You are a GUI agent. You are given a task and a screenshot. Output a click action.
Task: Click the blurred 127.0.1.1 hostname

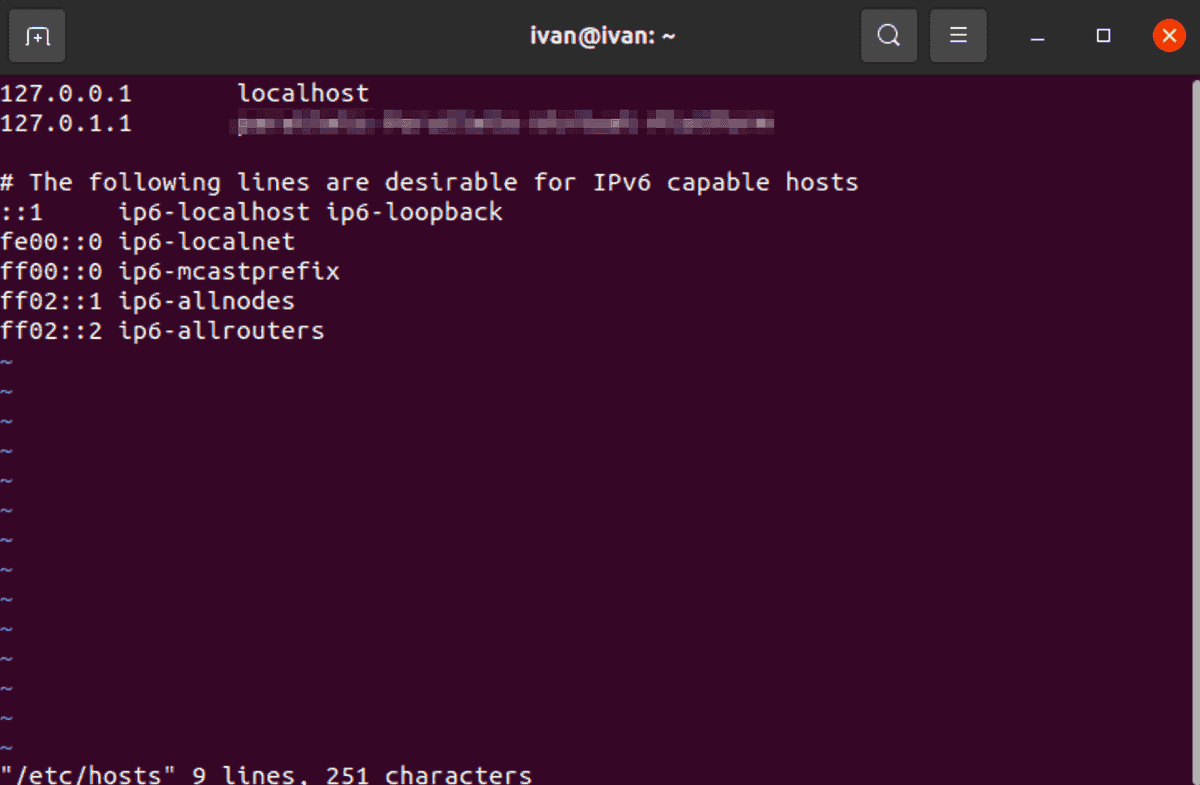(x=500, y=123)
